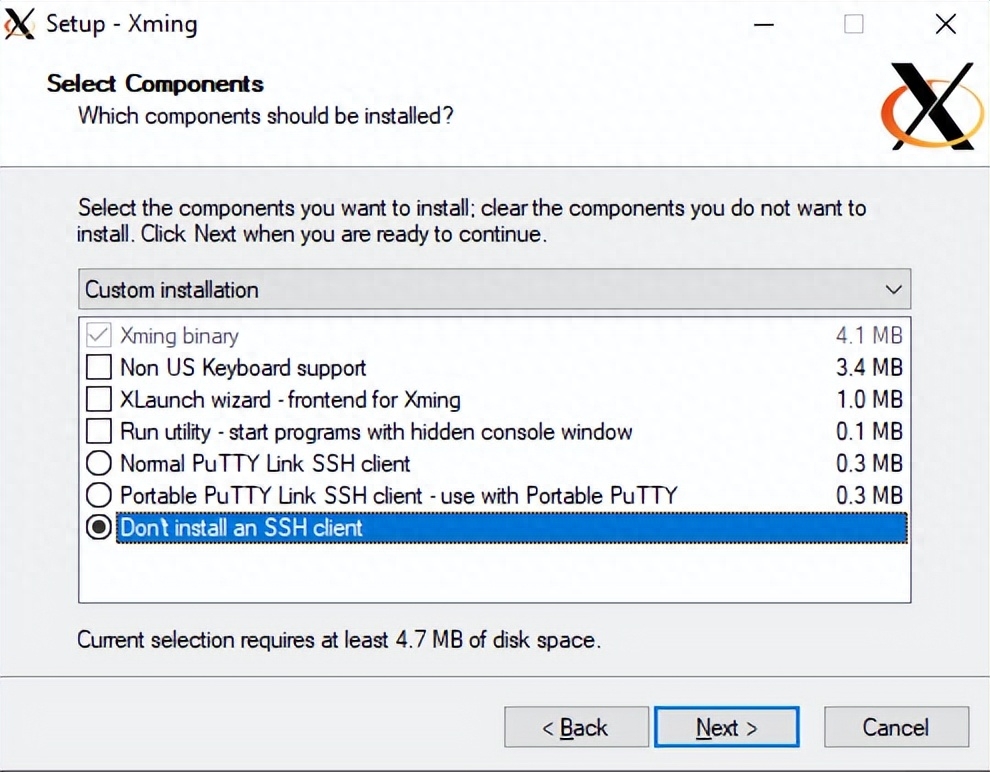Screen dimensions: 990x772
Task: Enable Run utility hidden console checkbox
Action: click(x=98, y=431)
